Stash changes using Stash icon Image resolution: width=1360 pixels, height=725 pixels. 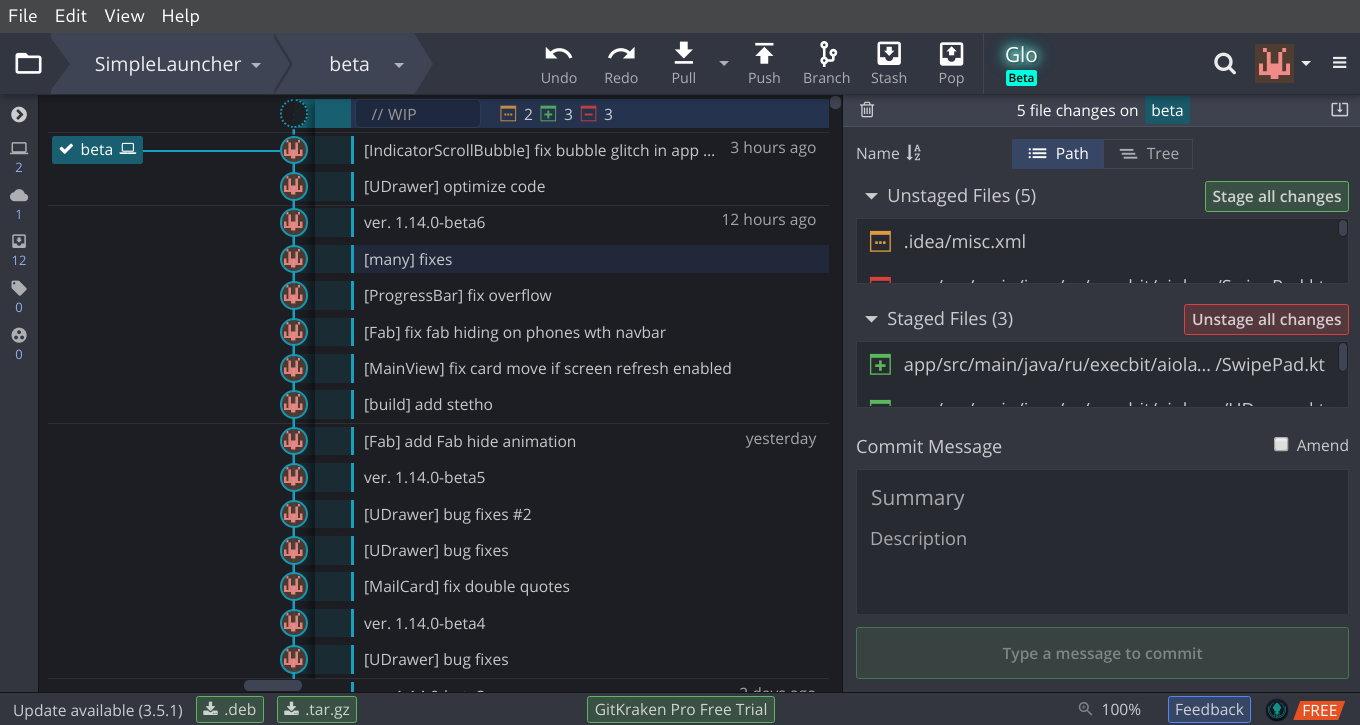[888, 54]
